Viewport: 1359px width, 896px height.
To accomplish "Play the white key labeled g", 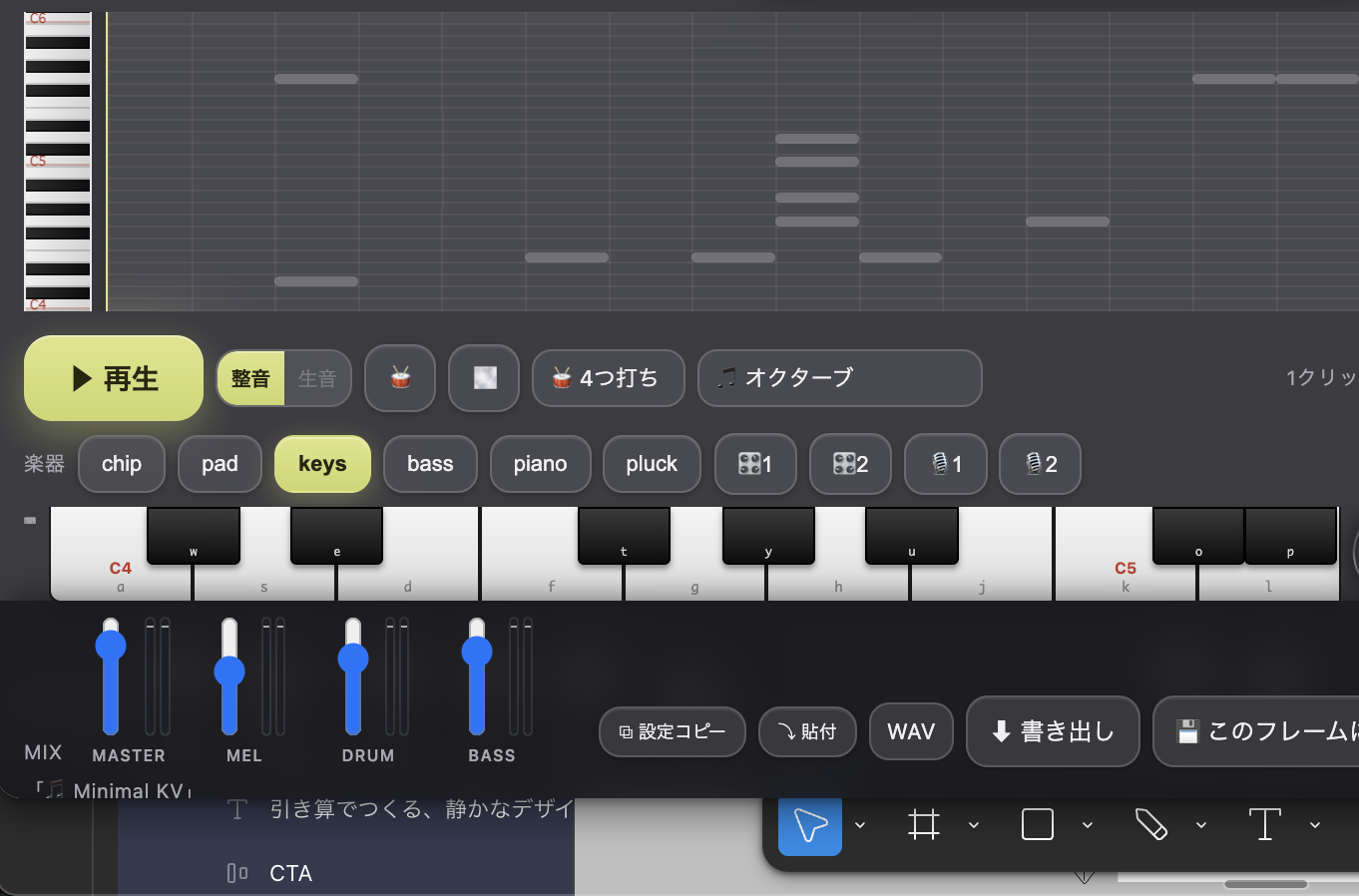I will (694, 582).
